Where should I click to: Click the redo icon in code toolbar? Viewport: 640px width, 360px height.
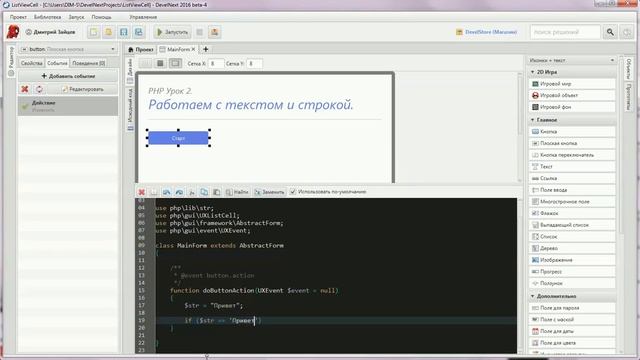(x=179, y=192)
